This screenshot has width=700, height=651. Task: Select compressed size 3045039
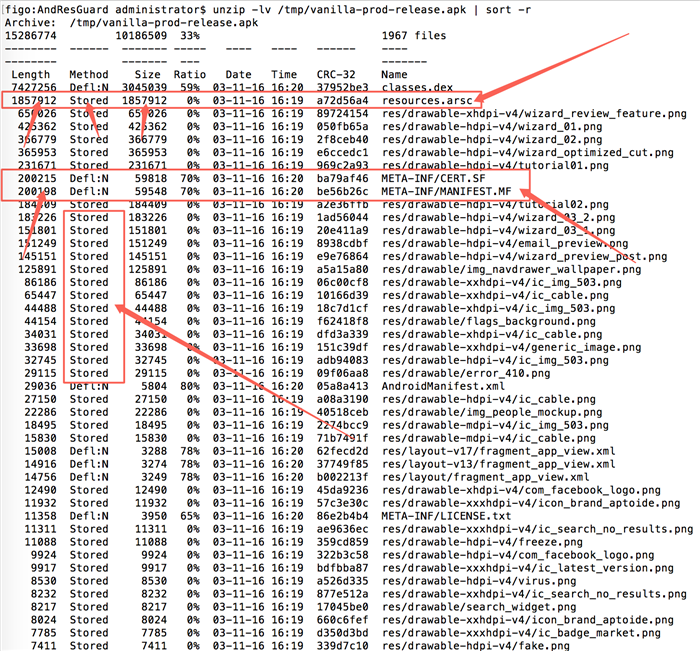point(144,88)
